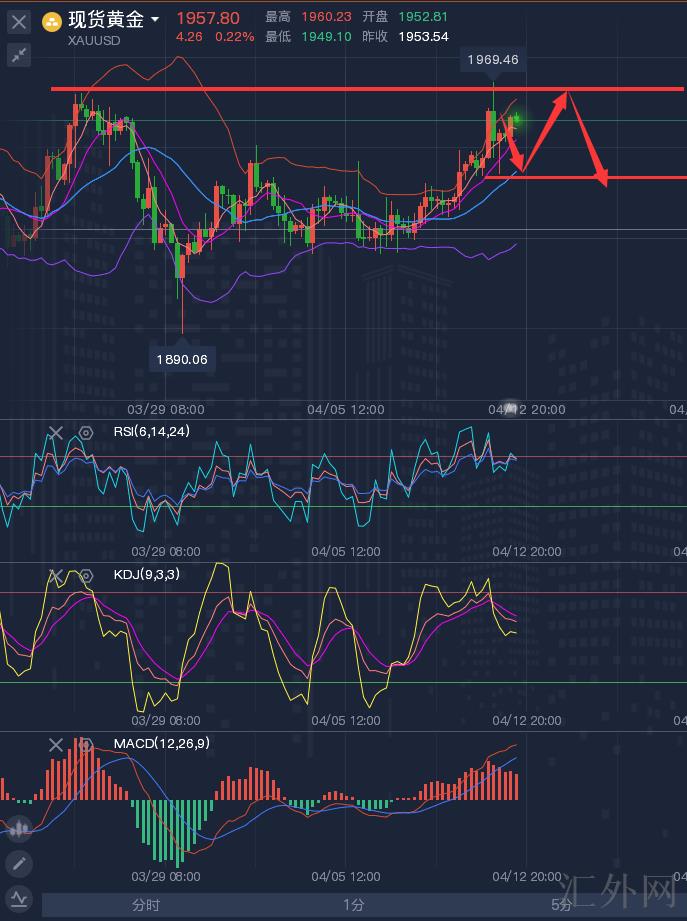
Task: Click the gold coin symbol icon
Action: tap(52, 21)
